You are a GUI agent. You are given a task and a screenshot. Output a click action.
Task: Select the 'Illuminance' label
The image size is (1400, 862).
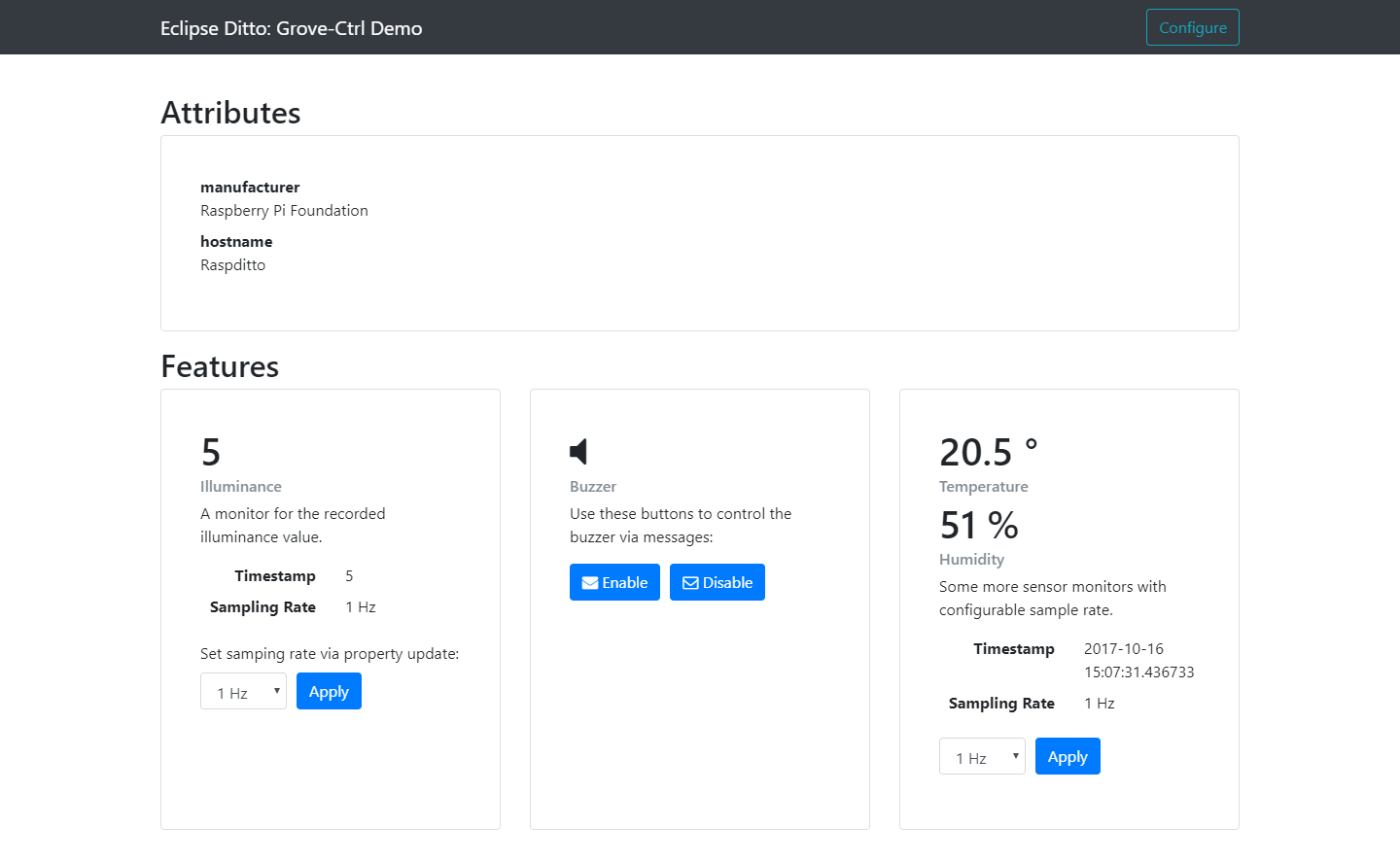241,486
